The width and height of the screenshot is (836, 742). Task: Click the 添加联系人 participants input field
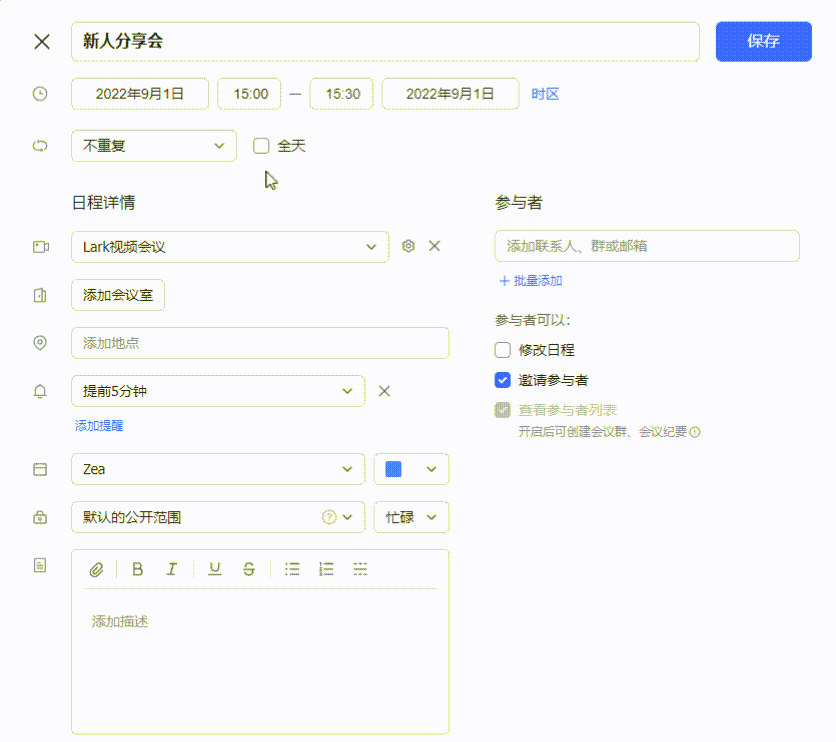tap(647, 246)
